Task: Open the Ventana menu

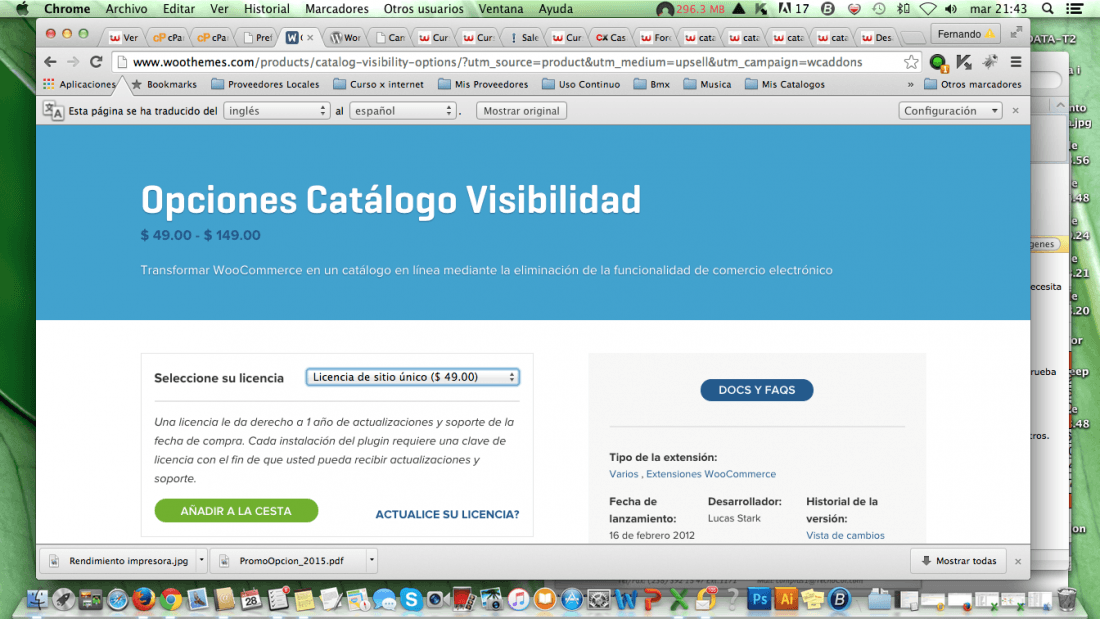Action: [501, 9]
